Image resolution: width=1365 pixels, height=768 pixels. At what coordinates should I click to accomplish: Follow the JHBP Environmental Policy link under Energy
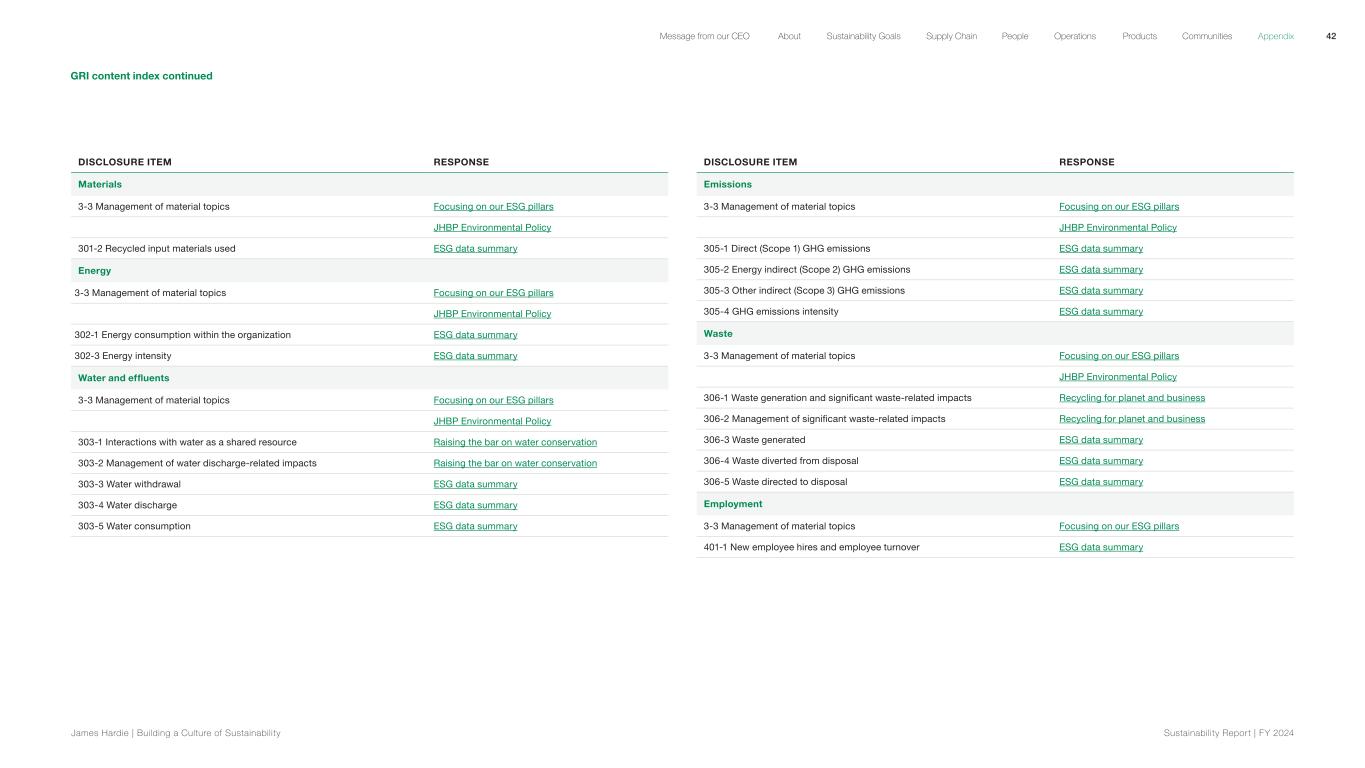492,314
